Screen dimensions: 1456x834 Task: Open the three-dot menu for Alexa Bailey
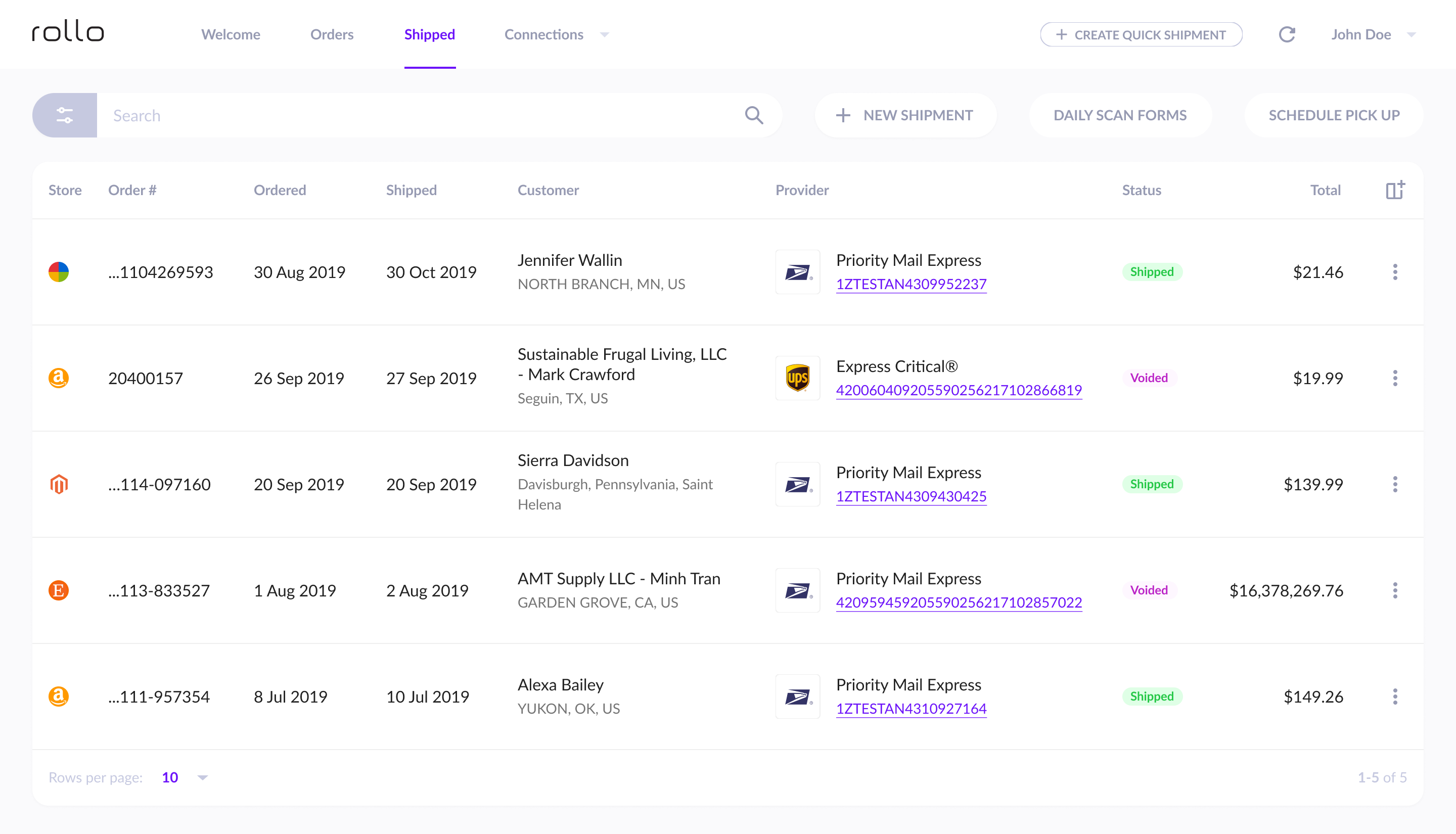[x=1395, y=697]
